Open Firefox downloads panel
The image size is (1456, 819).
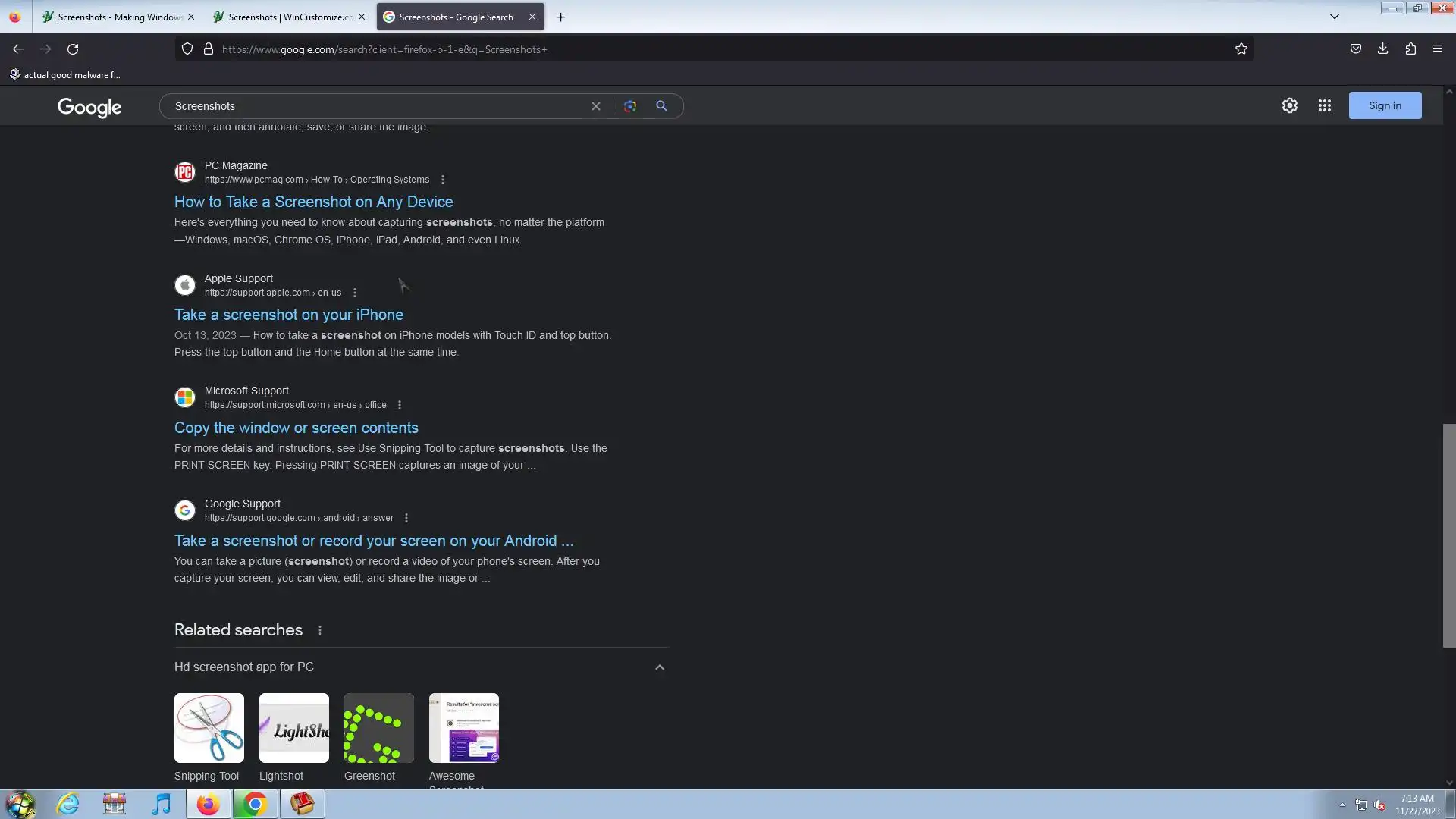tap(1382, 49)
